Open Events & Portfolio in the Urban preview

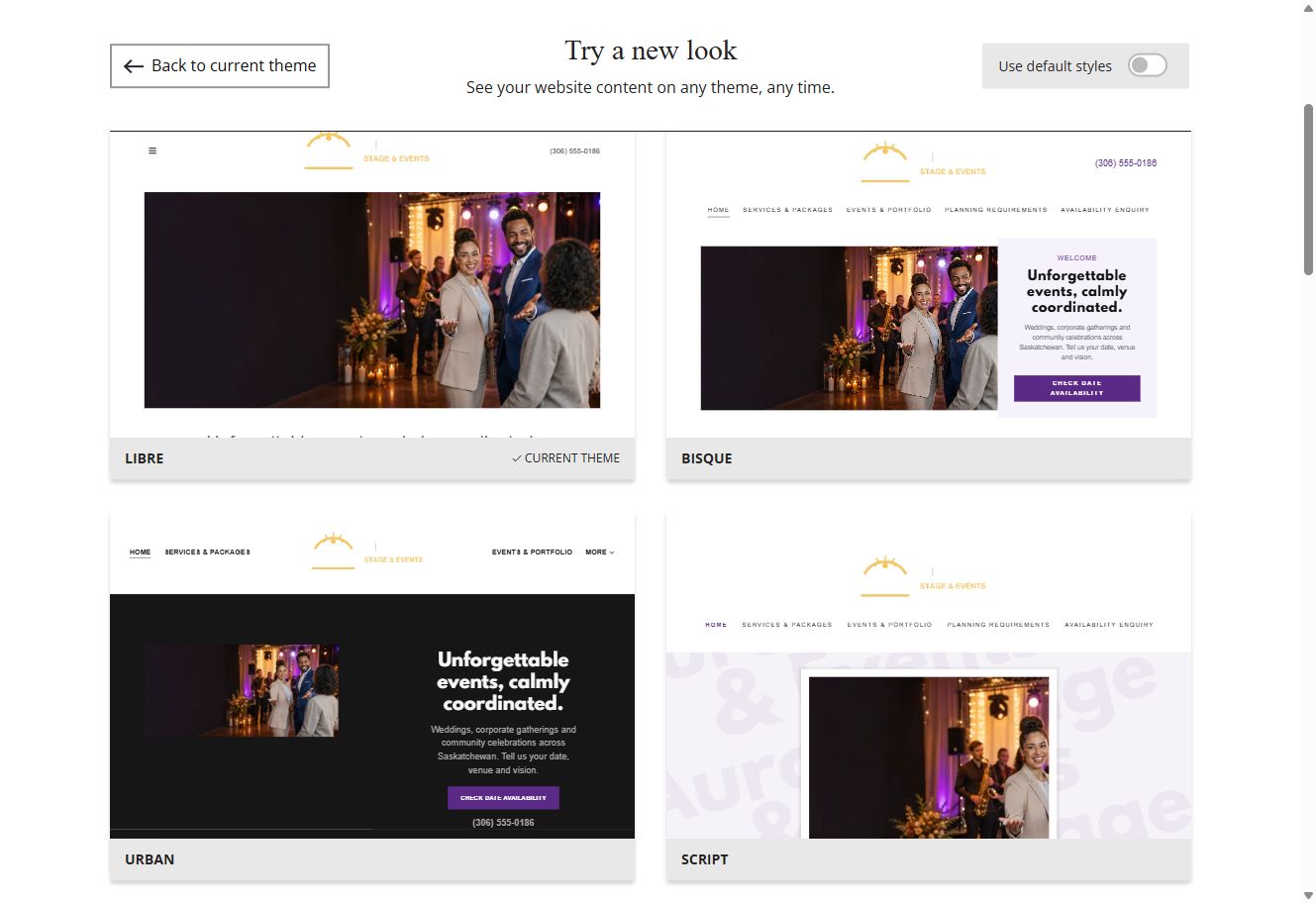(532, 552)
